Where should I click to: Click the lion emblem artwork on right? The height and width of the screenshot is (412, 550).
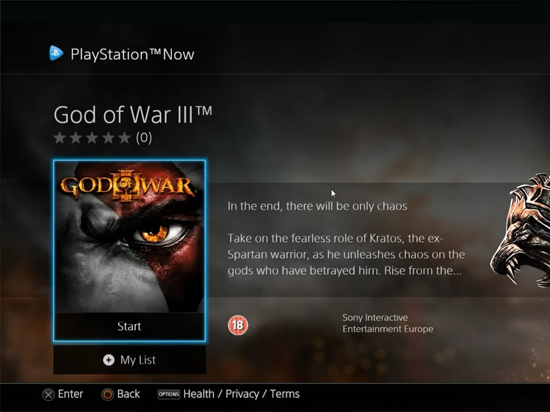(x=521, y=229)
